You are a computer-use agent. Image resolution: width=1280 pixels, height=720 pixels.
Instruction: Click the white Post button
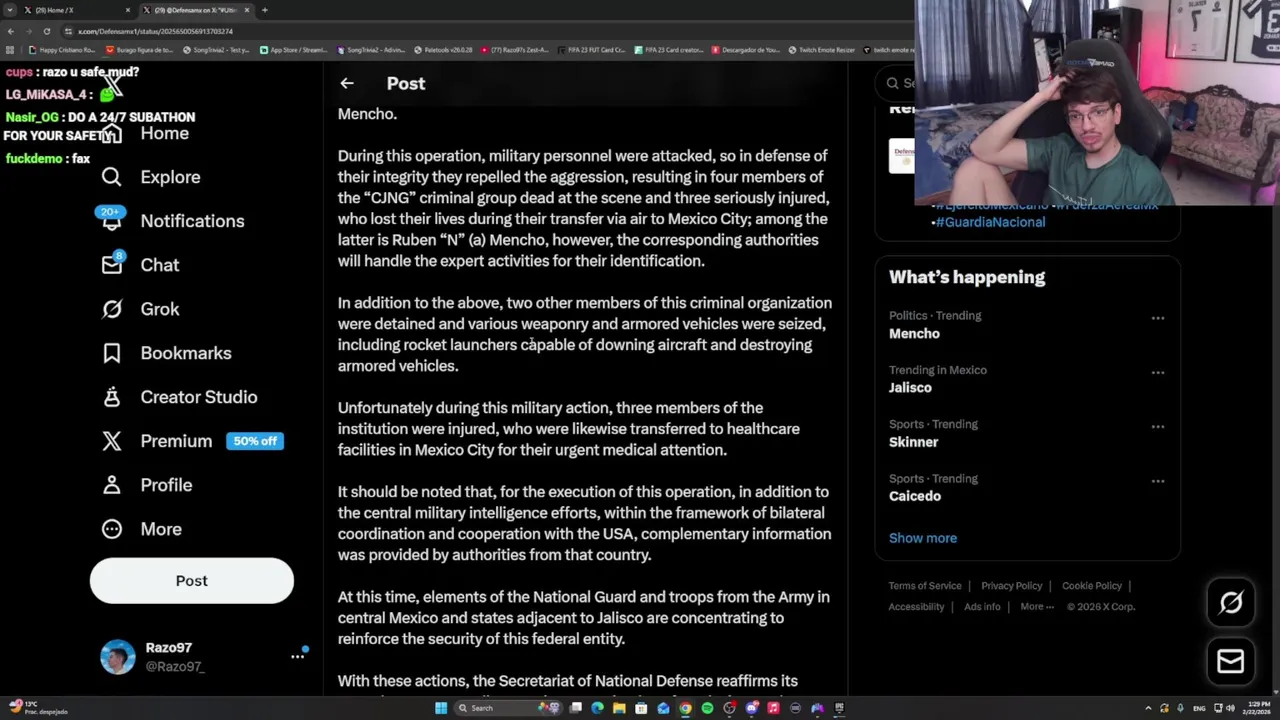(192, 581)
